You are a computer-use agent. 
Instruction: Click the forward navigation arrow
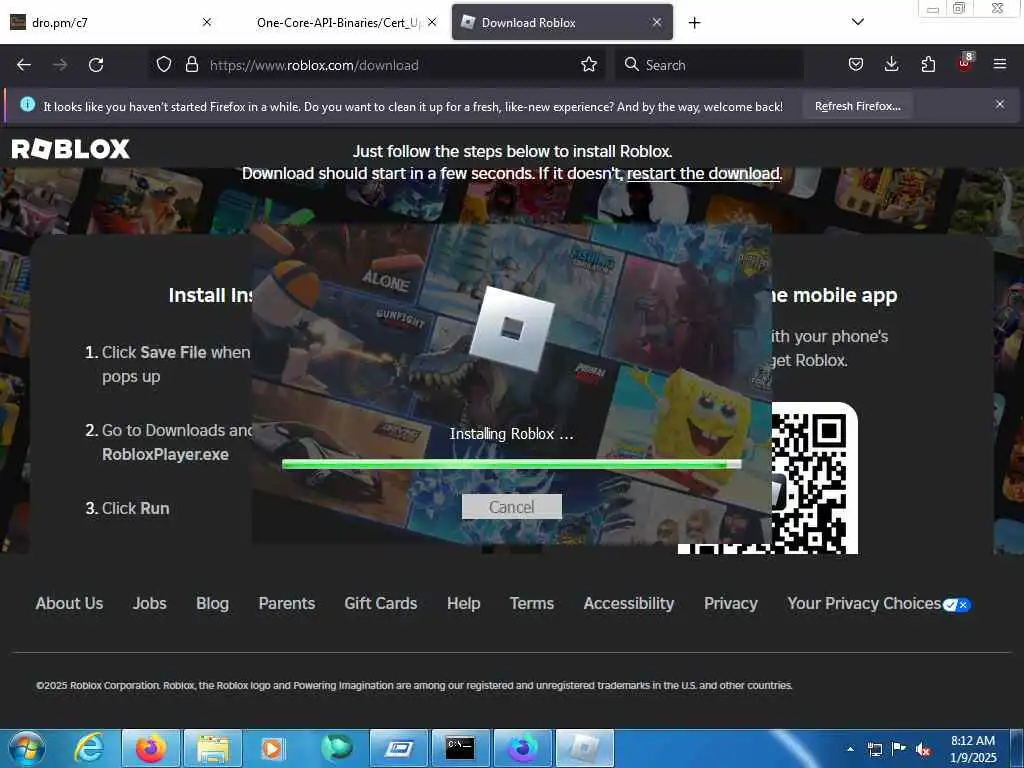pos(60,65)
